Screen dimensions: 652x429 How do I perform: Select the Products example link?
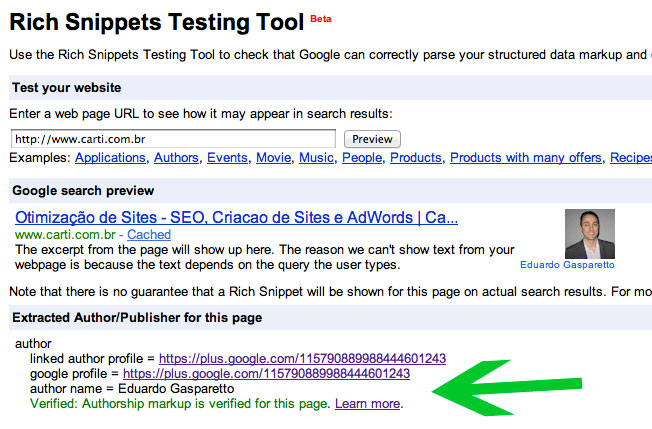coord(415,158)
